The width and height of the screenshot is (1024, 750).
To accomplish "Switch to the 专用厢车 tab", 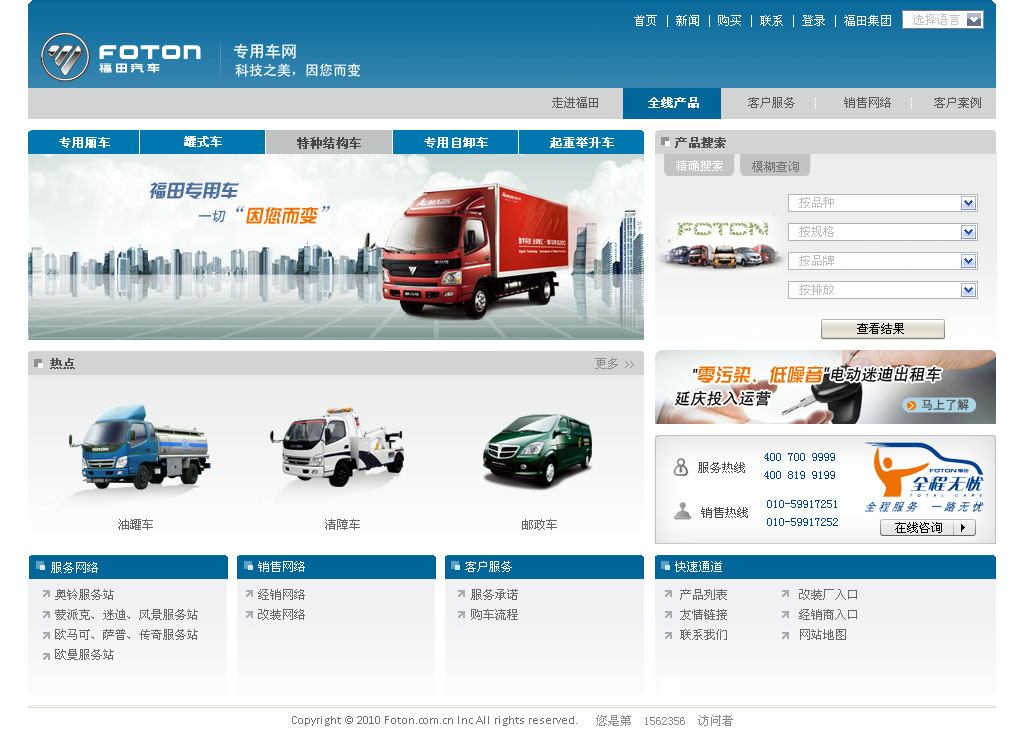I will pyautogui.click(x=84, y=142).
